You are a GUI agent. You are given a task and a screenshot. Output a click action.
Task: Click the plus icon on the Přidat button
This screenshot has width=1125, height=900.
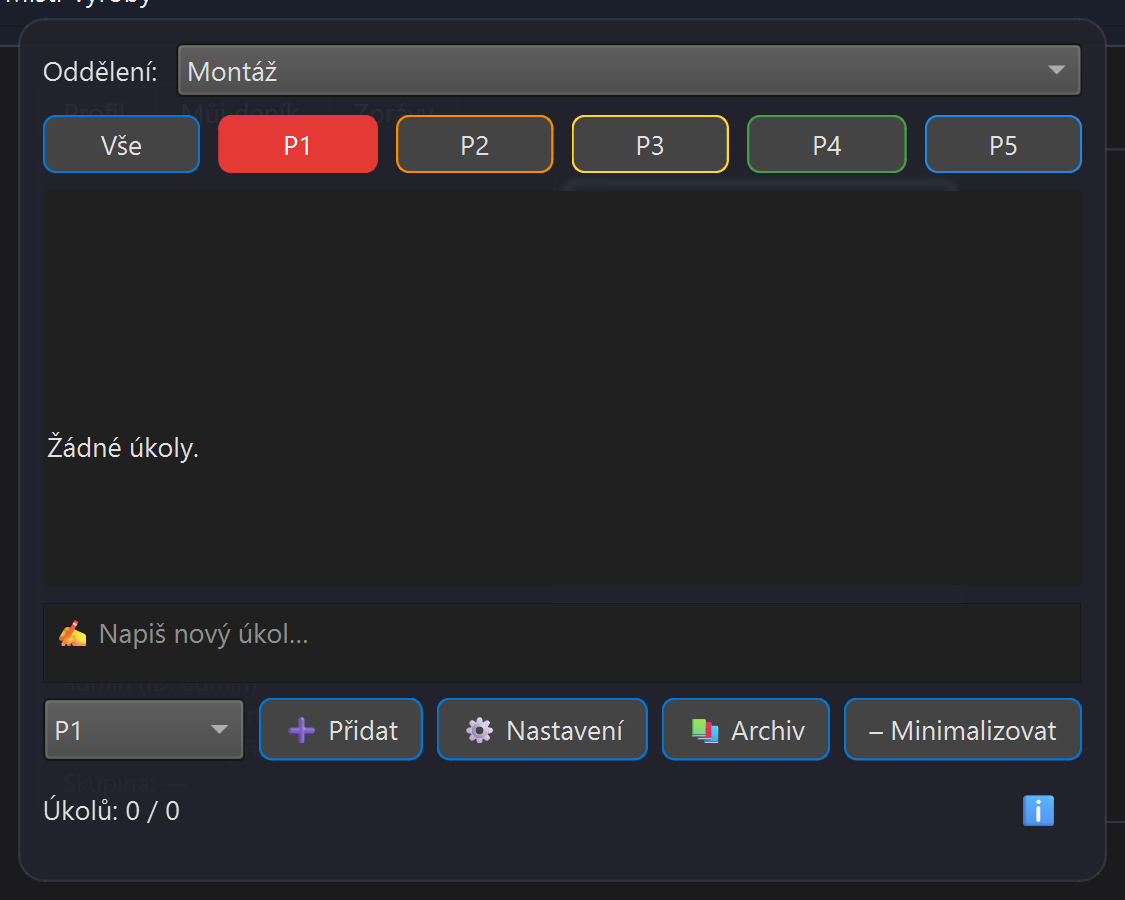tap(301, 731)
